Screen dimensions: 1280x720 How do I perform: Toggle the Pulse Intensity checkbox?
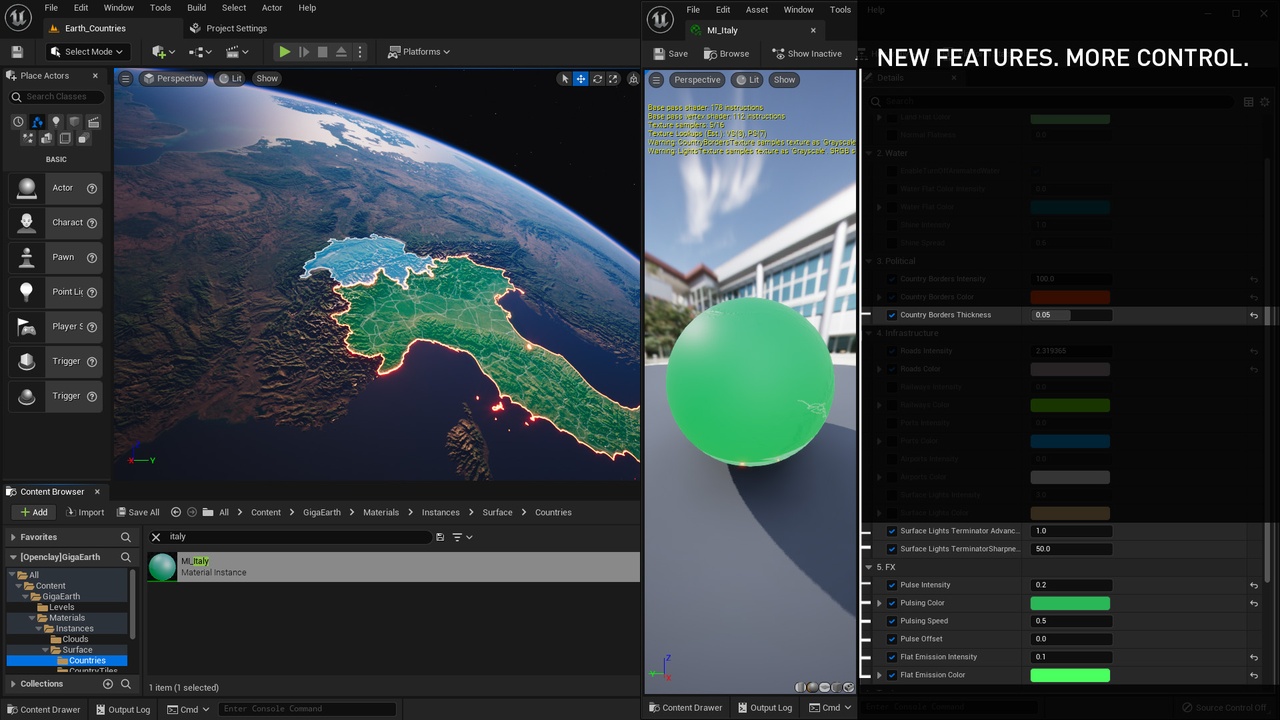(892, 585)
